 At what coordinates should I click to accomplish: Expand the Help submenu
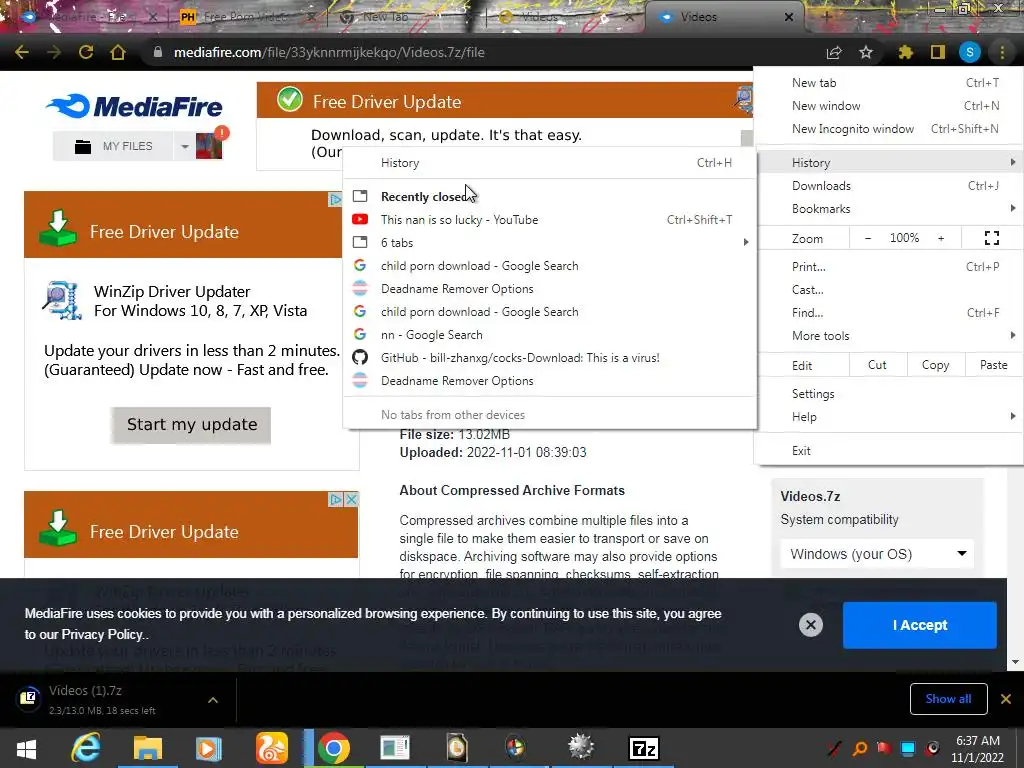[889, 417]
